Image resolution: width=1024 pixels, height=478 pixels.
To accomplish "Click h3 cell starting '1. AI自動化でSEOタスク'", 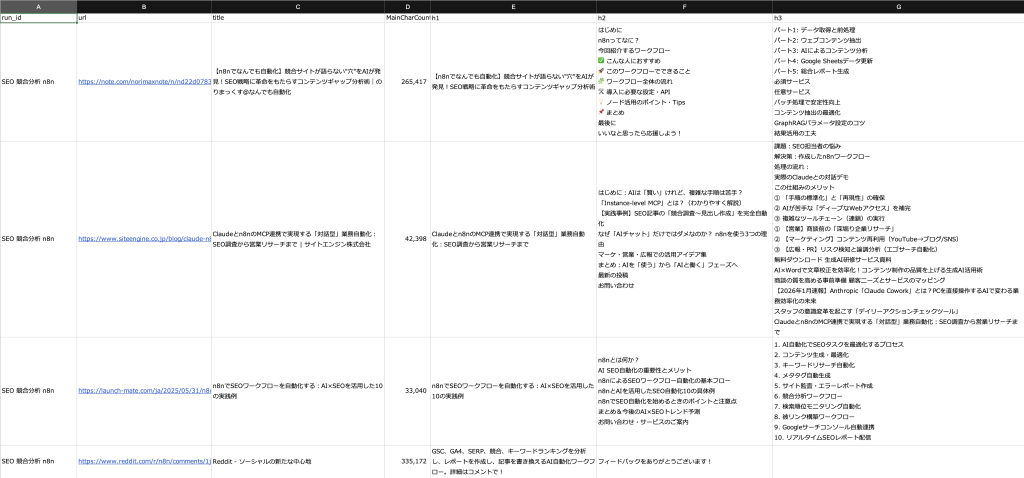I will tap(898, 390).
